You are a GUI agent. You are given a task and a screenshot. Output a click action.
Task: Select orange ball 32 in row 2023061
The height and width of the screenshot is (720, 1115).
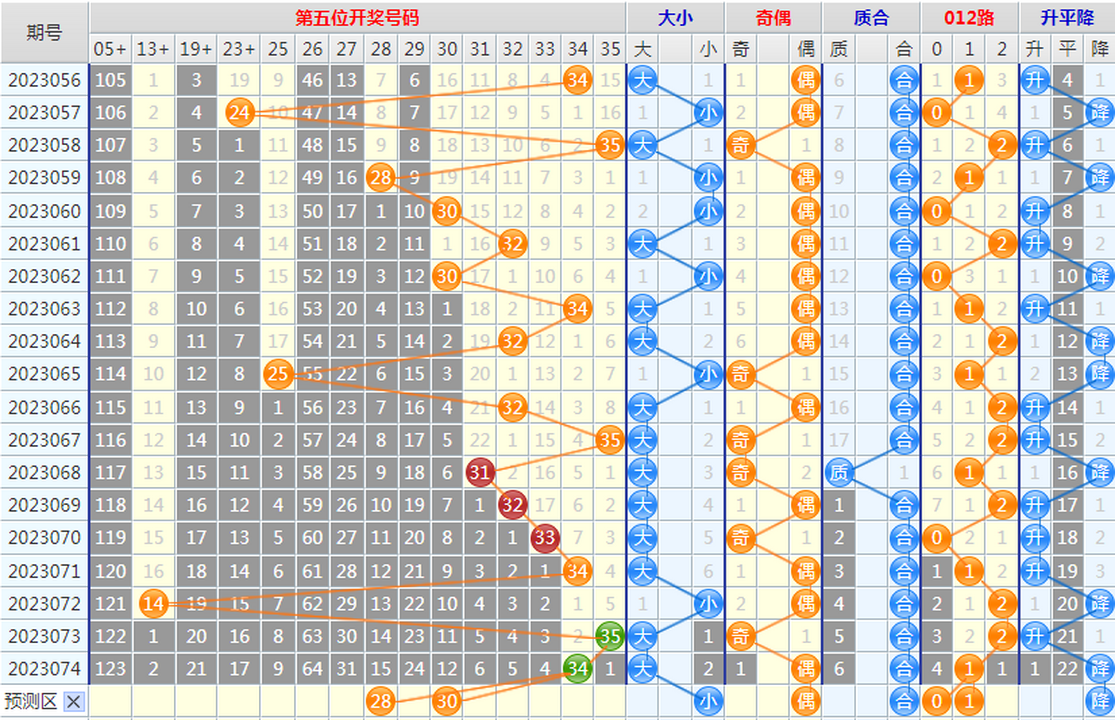[x=512, y=244]
